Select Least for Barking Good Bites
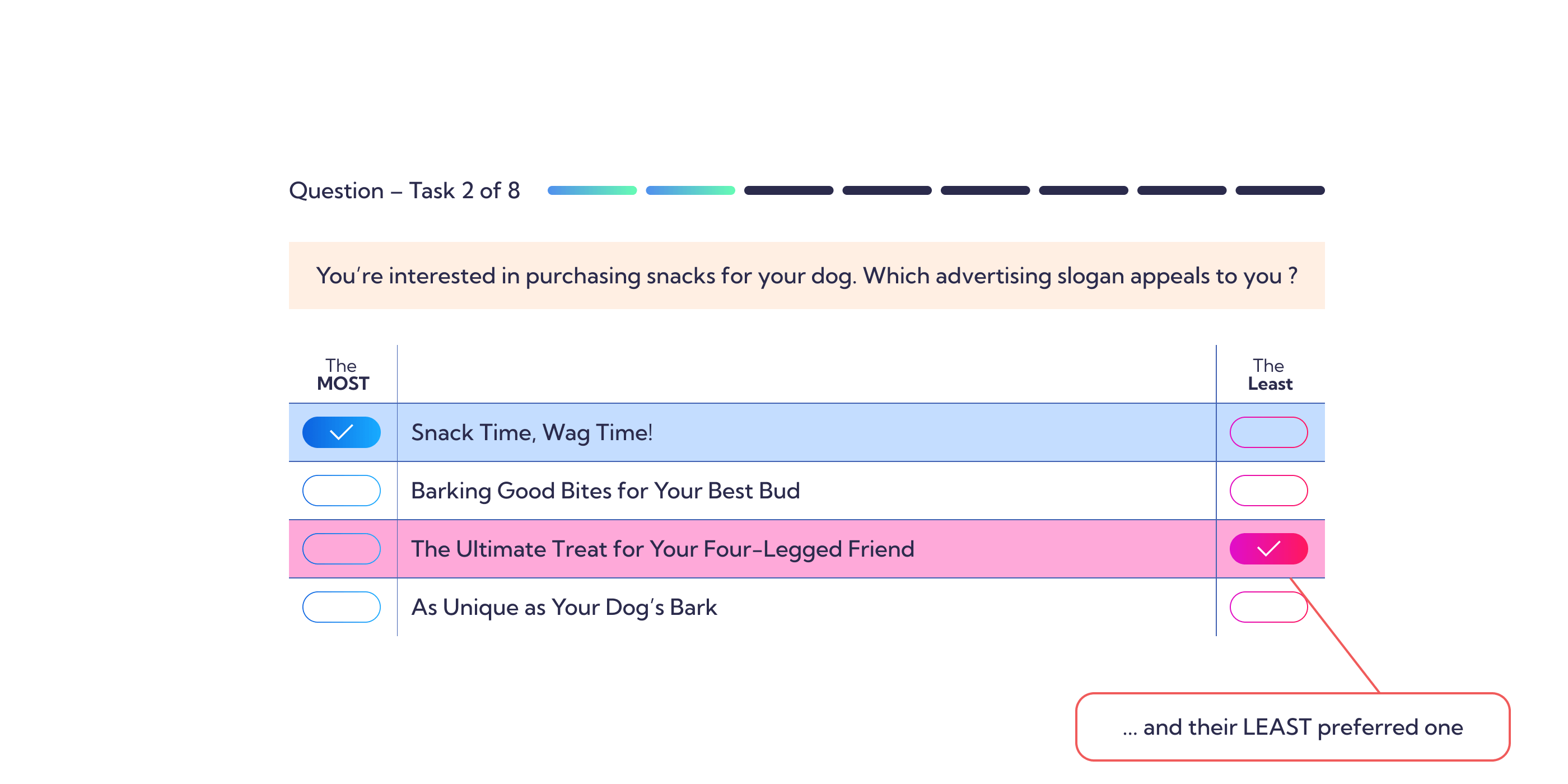The image size is (1568, 784). click(1268, 491)
